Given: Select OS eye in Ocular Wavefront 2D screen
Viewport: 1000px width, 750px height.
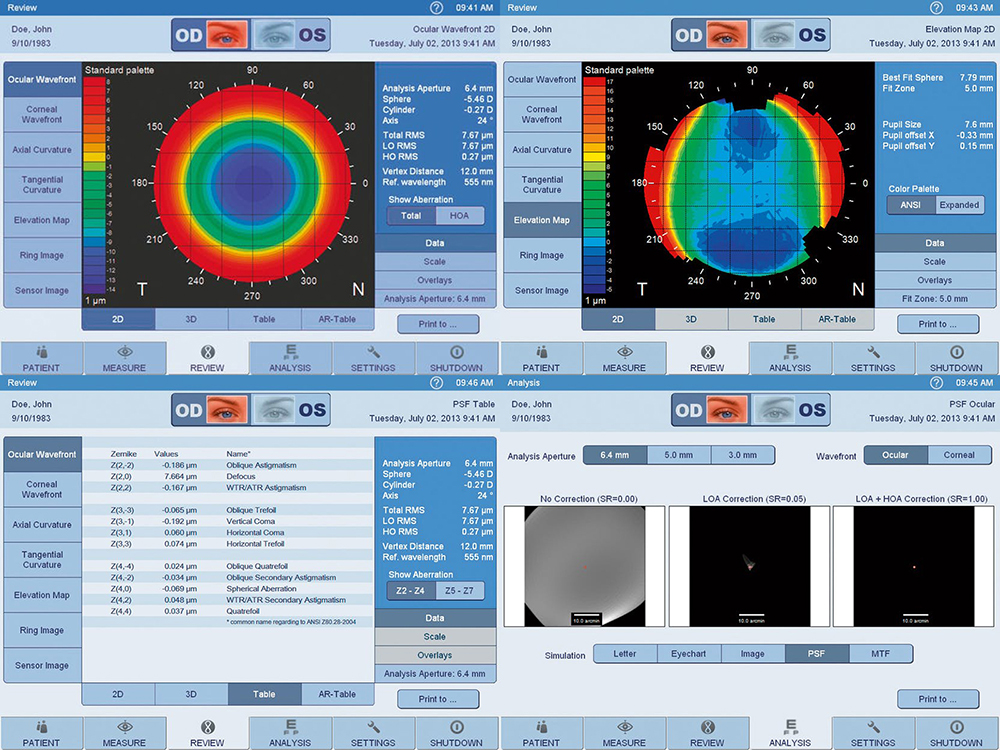Looking at the screenshot, I should pyautogui.click(x=291, y=34).
